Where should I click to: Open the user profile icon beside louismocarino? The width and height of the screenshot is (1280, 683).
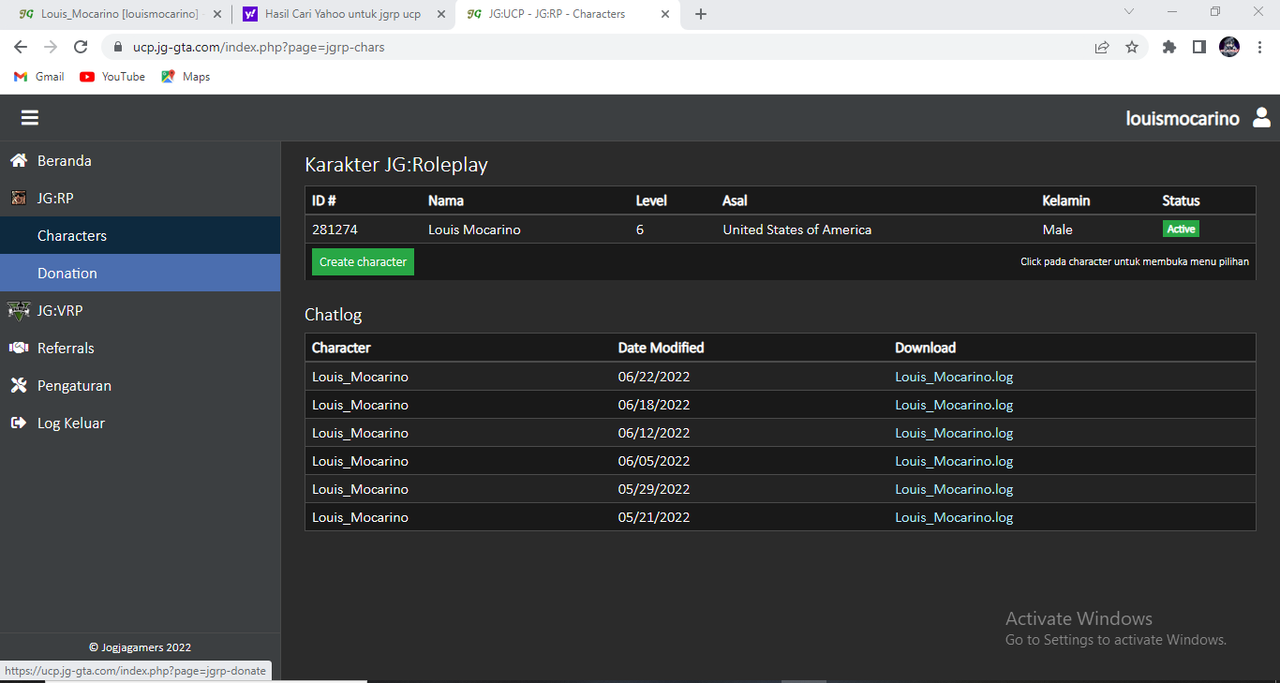pos(1261,118)
